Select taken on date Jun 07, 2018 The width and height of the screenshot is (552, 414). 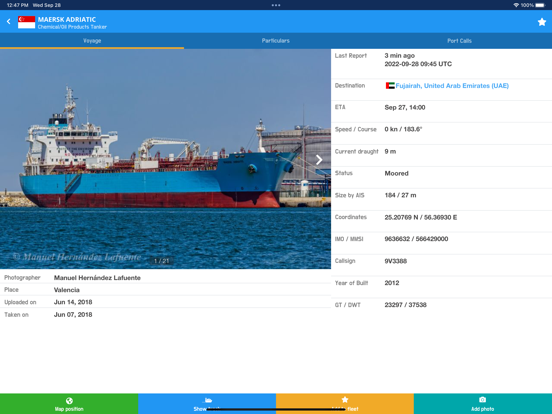click(x=73, y=314)
